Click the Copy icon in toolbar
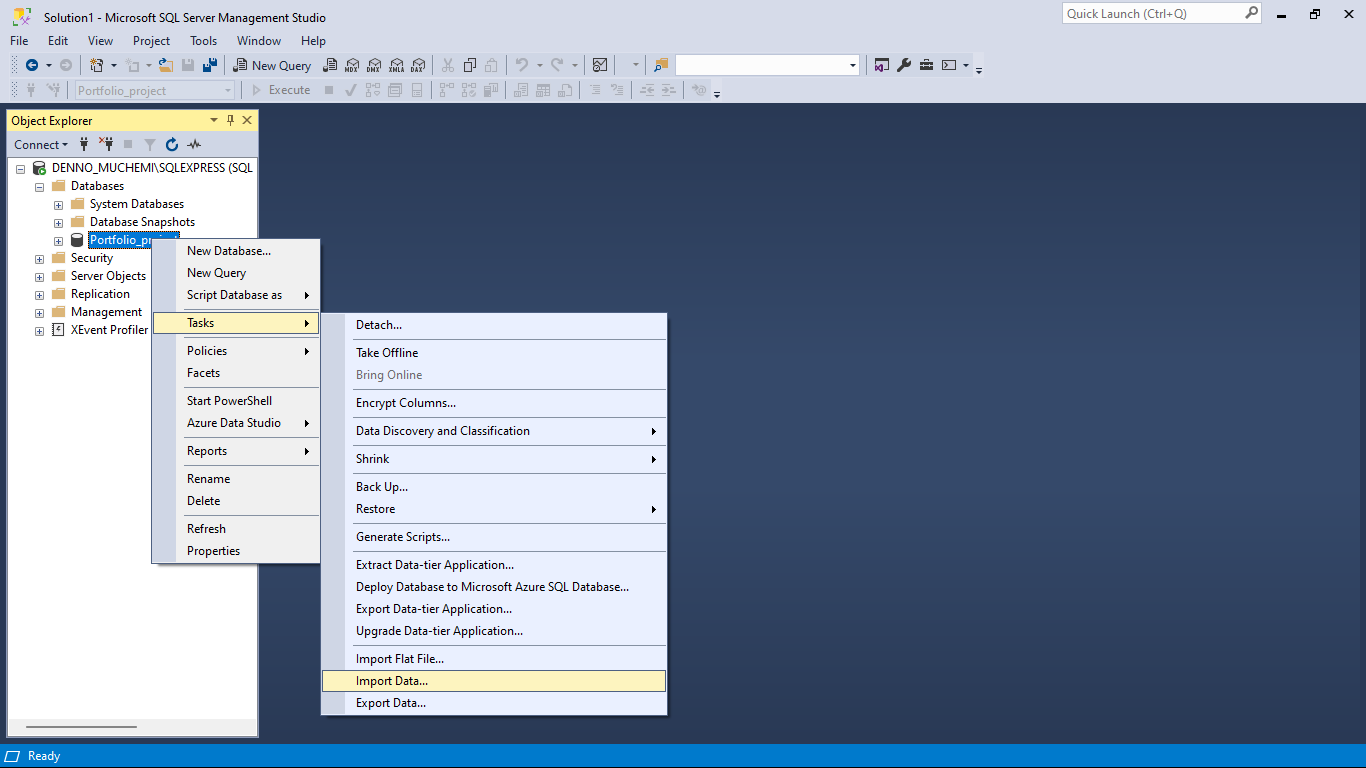 pyautogui.click(x=470, y=65)
